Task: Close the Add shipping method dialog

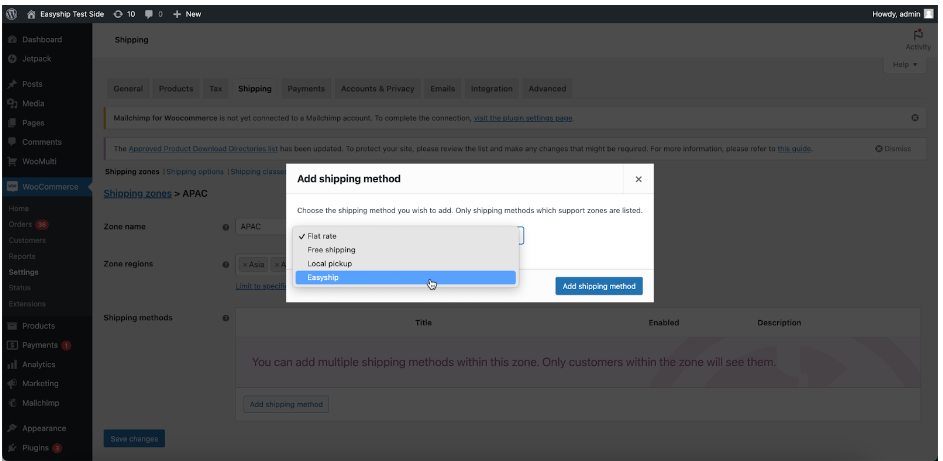Action: (x=638, y=179)
